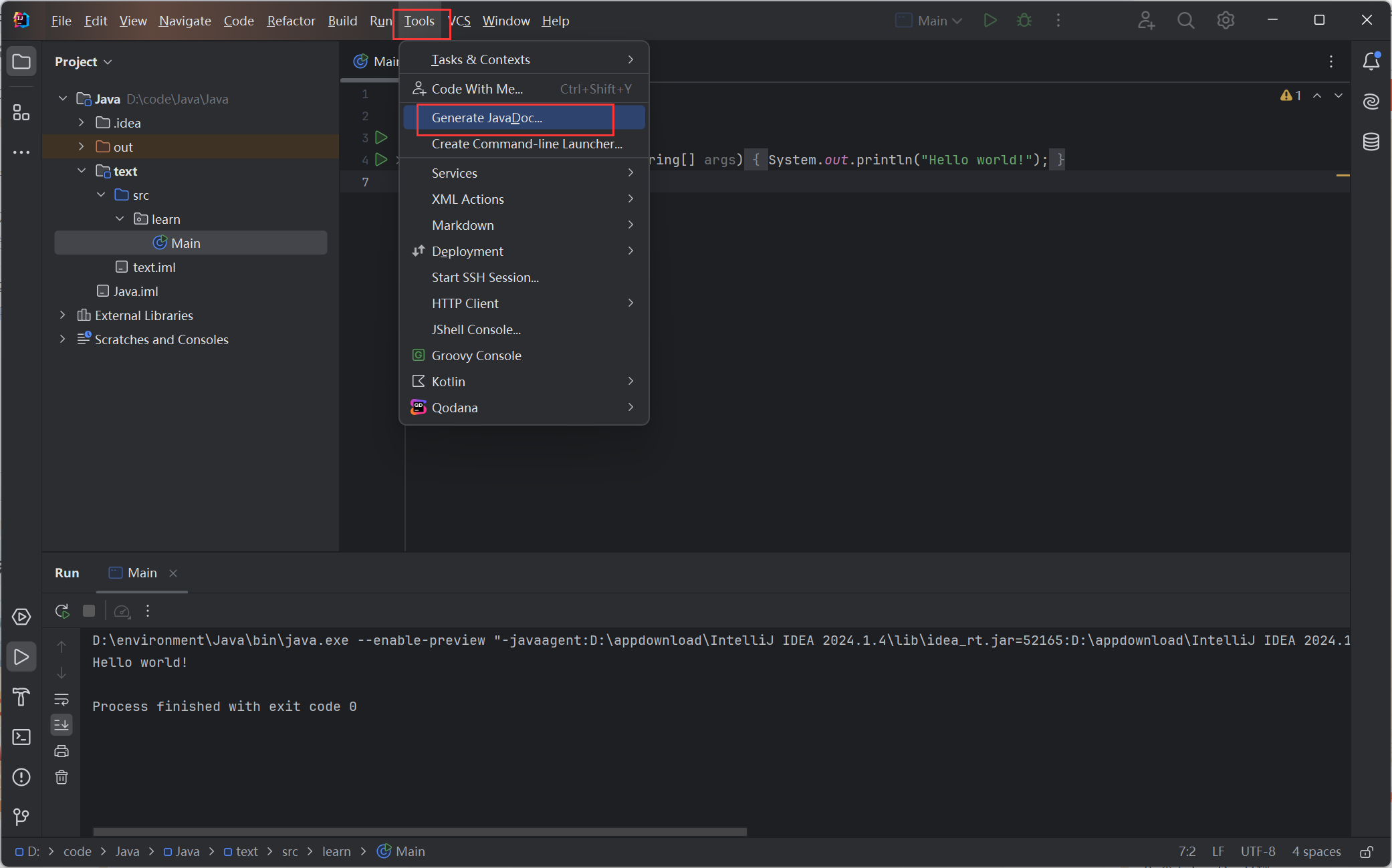Viewport: 1392px width, 868px height.
Task: Collapse the Java project root node
Action: 63,99
